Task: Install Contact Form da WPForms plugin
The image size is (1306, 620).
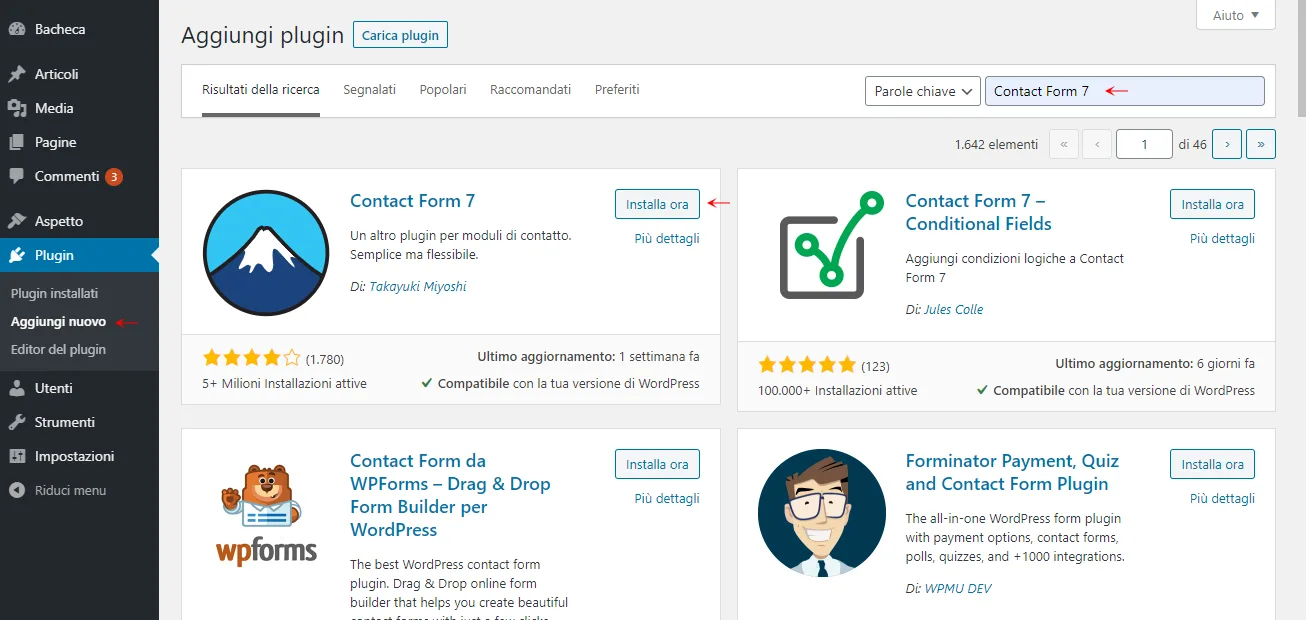Action: [657, 464]
